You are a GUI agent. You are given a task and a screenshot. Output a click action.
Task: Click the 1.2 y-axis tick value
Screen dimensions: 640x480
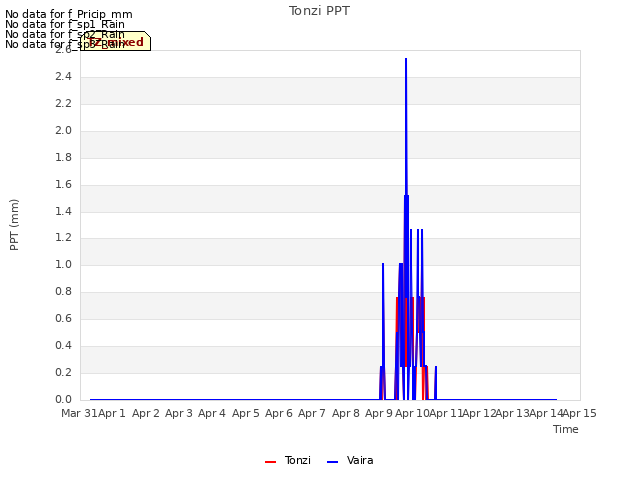click(63, 238)
